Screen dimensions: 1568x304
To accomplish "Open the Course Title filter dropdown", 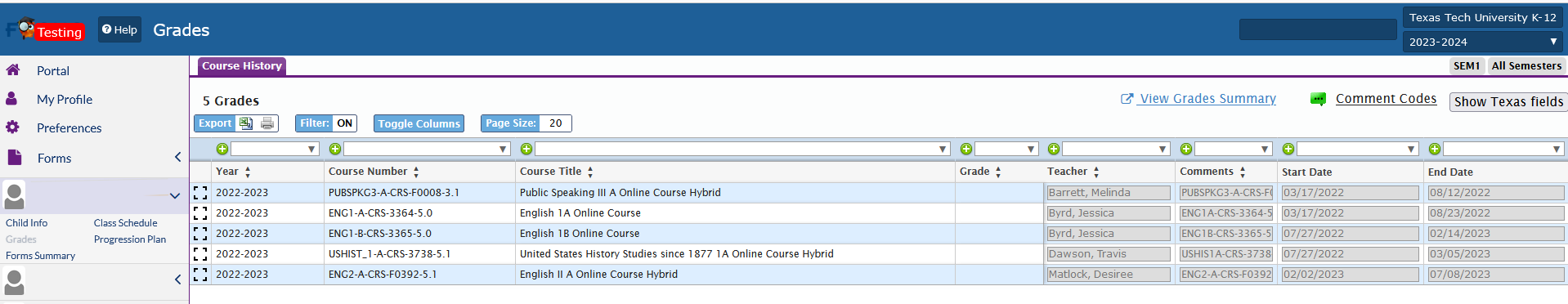I will pos(742,149).
